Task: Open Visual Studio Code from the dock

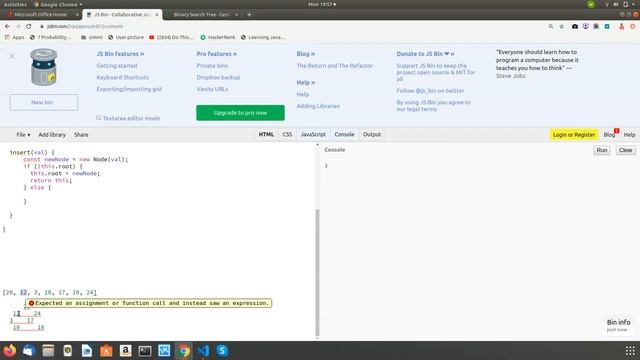Action: 203,351
